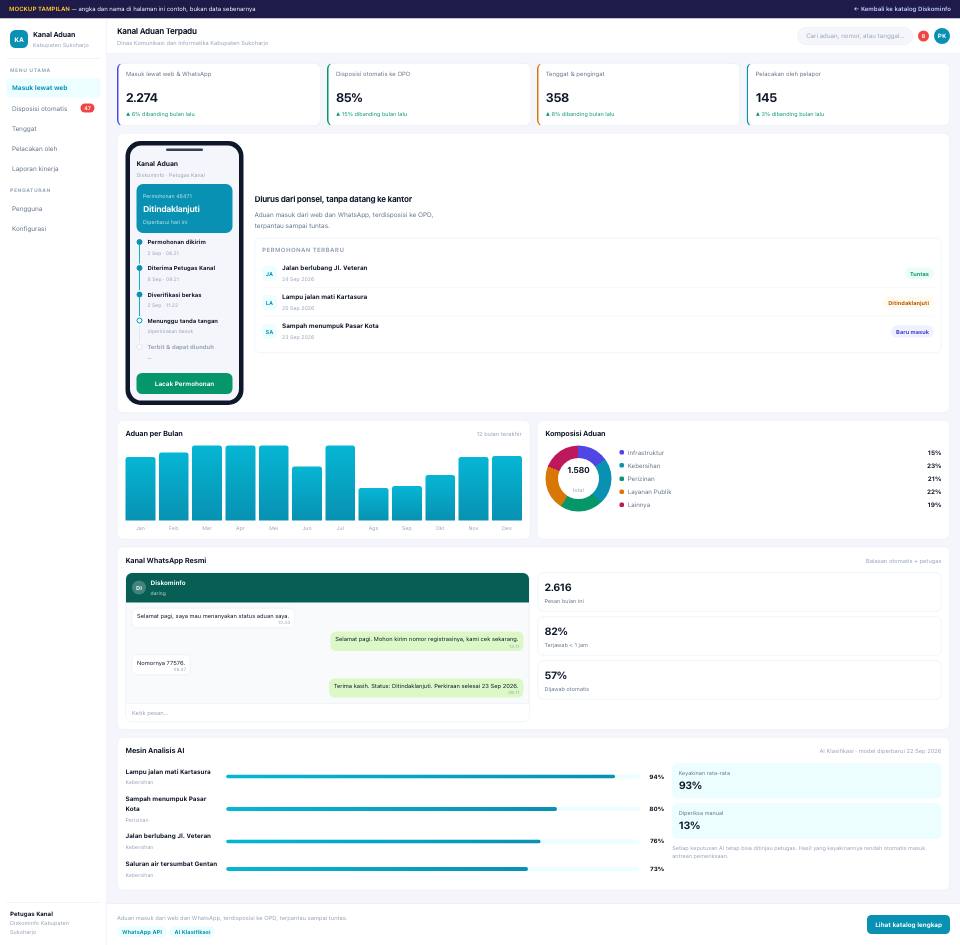Click the Des bar in Aduan per Bulan
960x945 pixels.
point(507,488)
